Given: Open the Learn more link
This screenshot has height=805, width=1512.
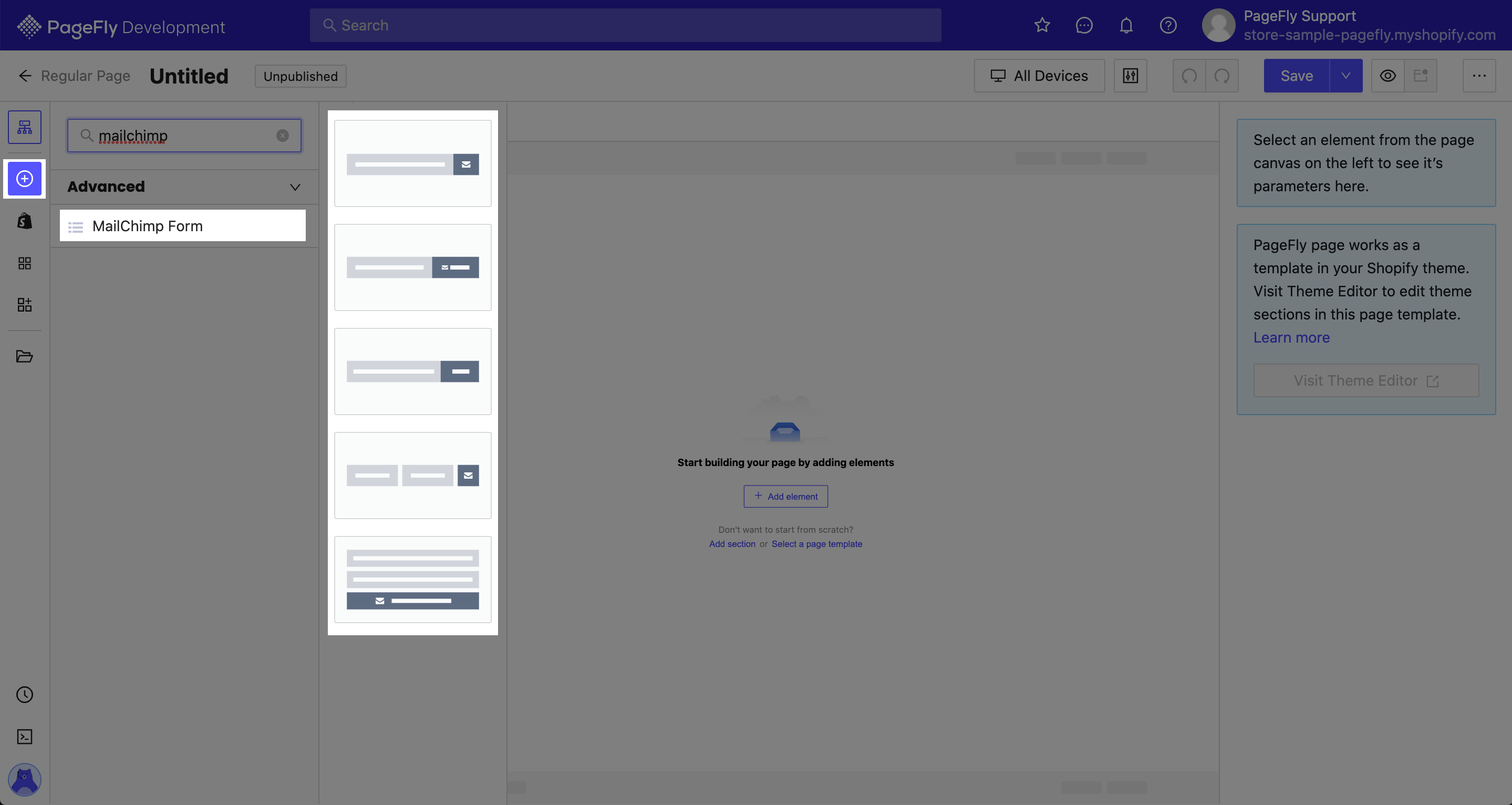Looking at the screenshot, I should click(1291, 338).
